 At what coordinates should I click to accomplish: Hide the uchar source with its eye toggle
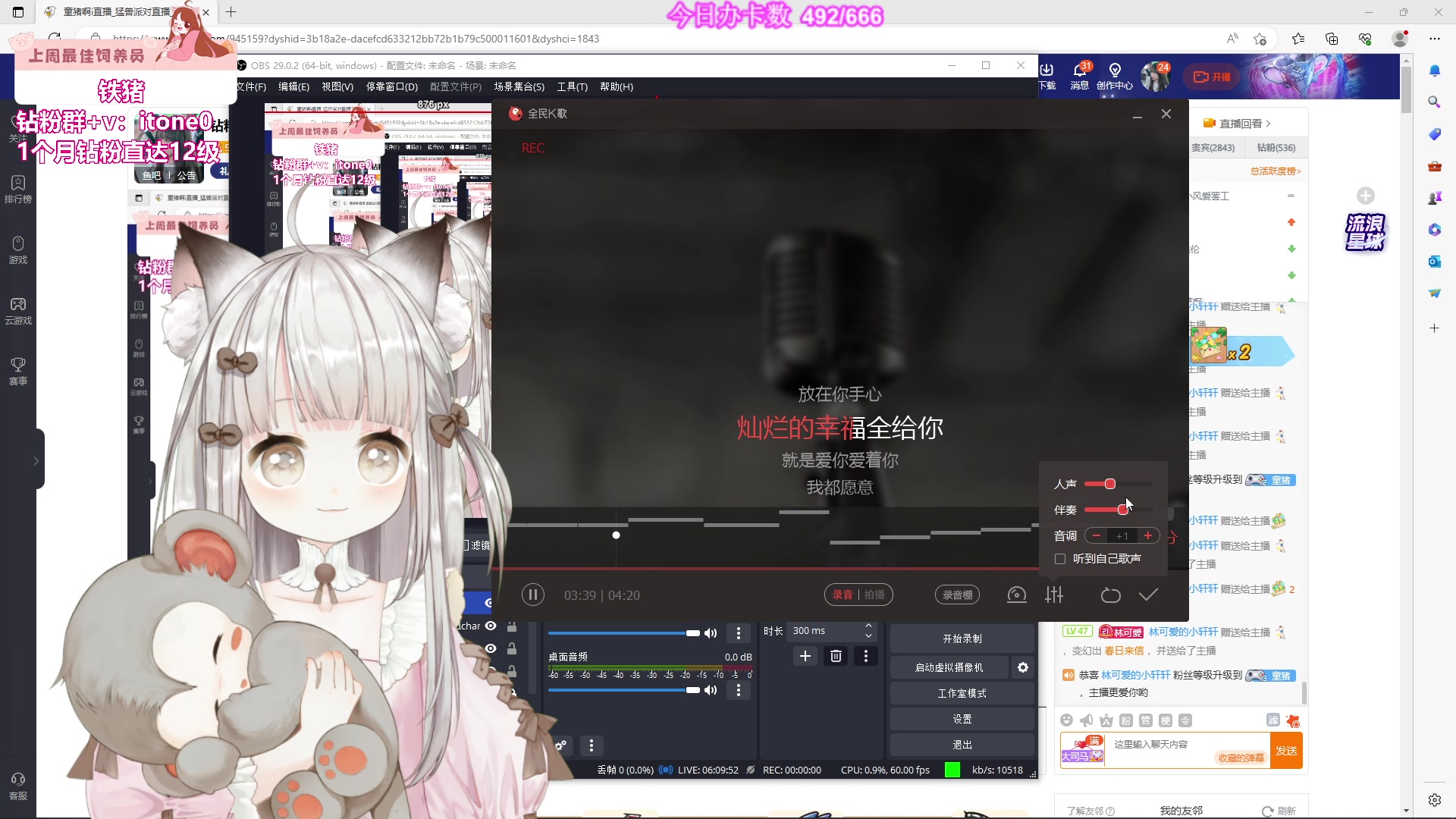tap(491, 626)
